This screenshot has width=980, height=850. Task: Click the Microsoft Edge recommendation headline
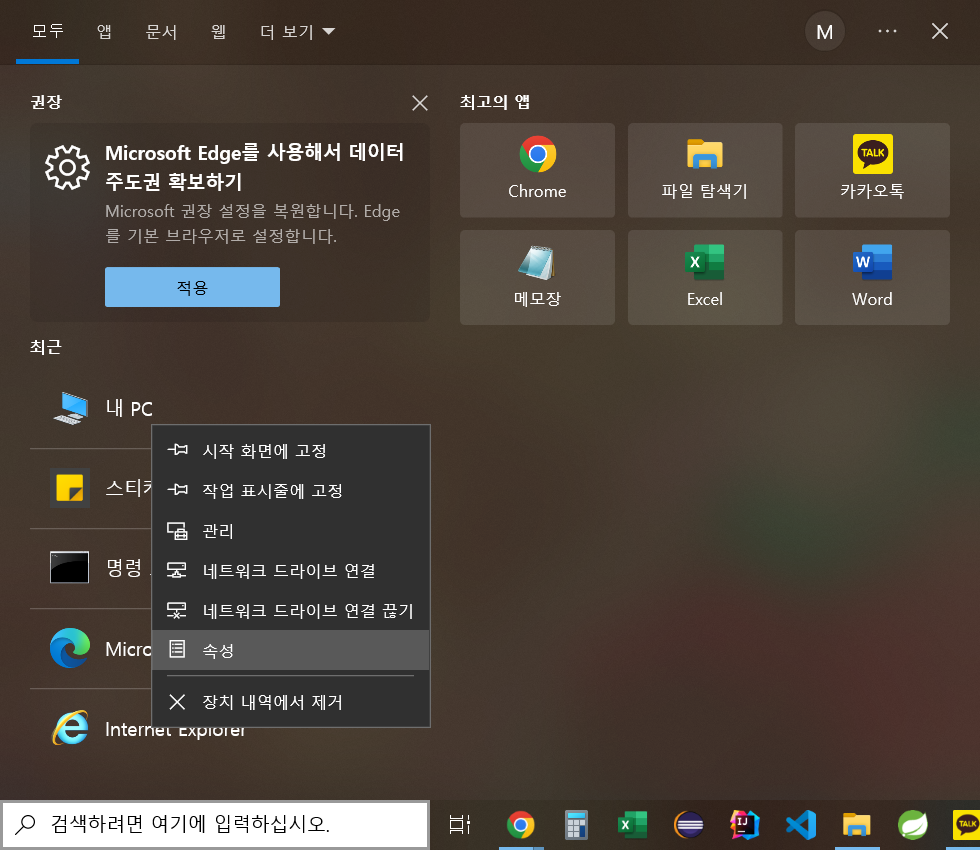[254, 166]
